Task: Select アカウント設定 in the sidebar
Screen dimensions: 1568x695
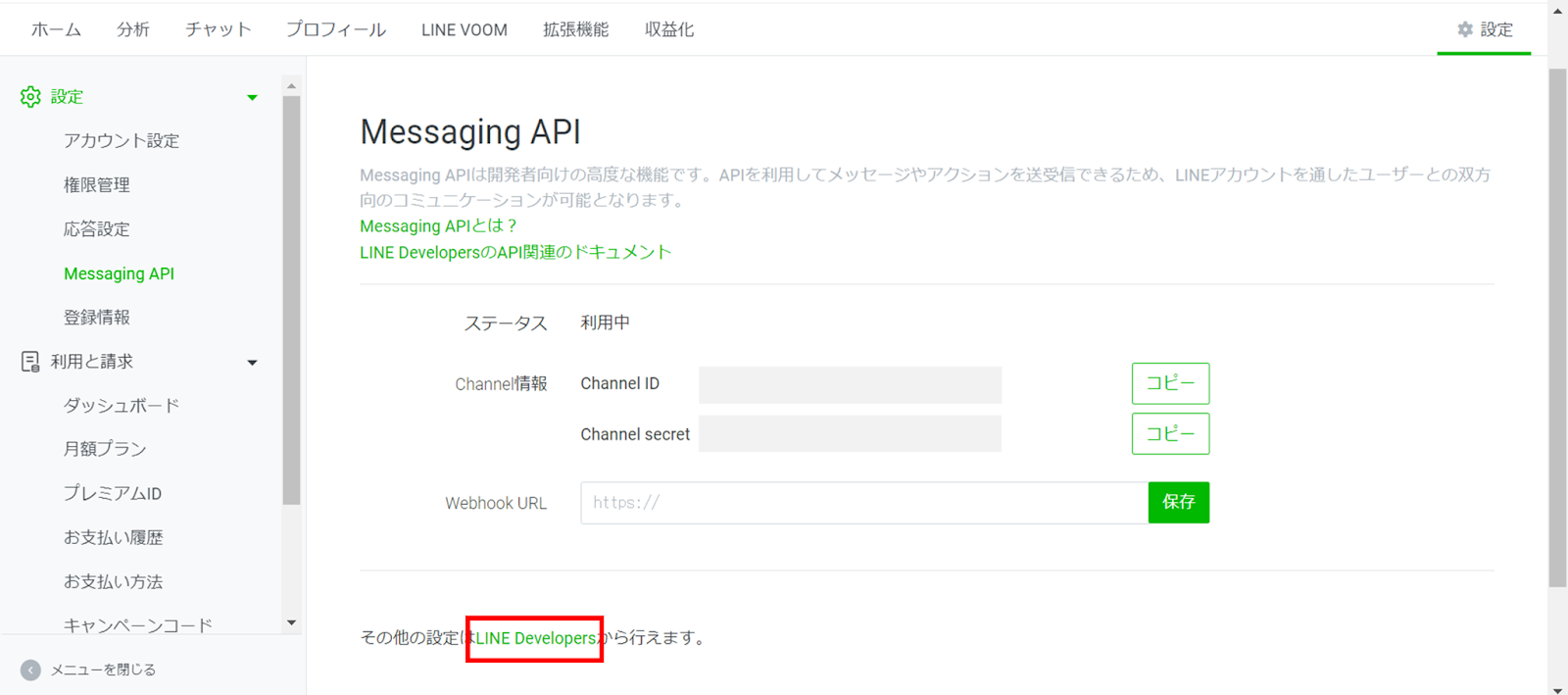Action: click(122, 140)
